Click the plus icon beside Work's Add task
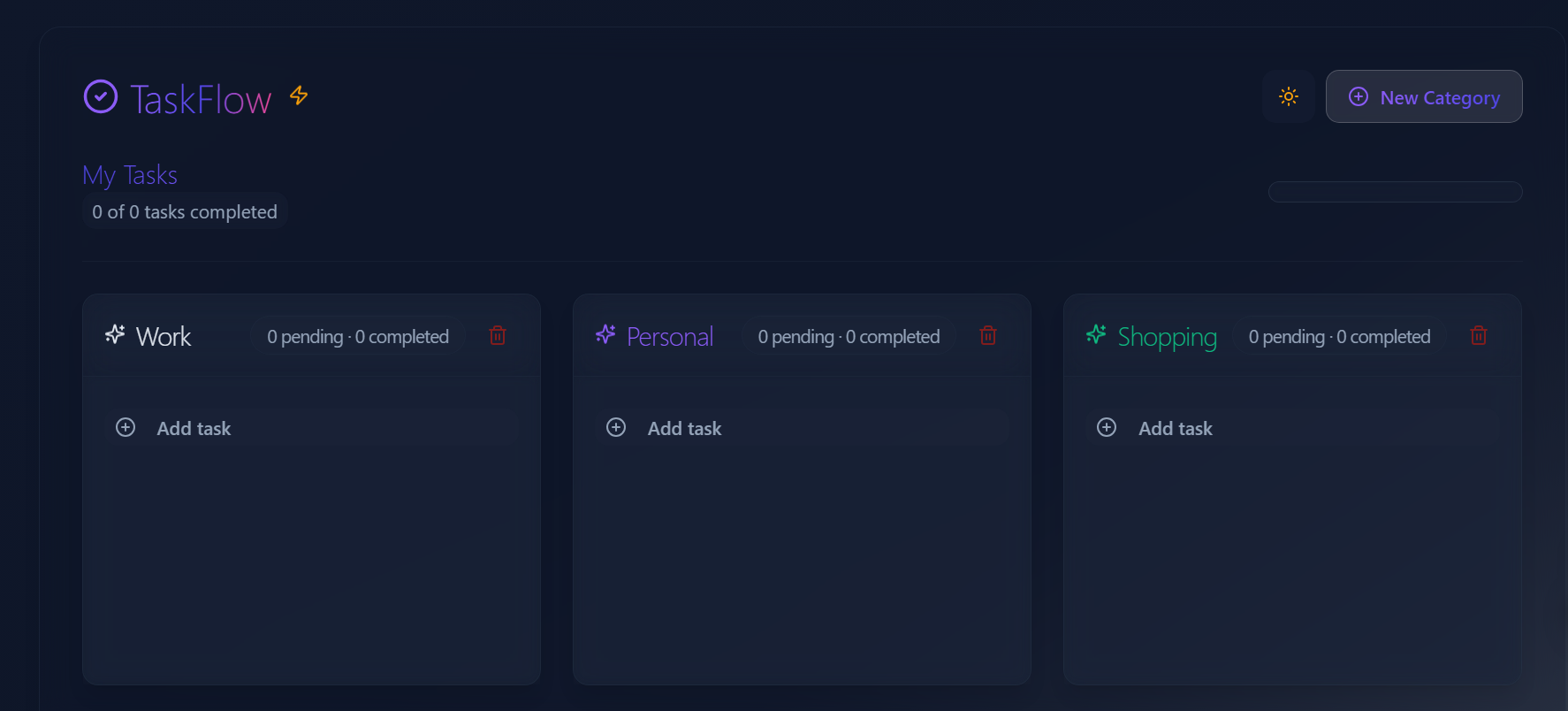The image size is (1568, 711). point(126,427)
